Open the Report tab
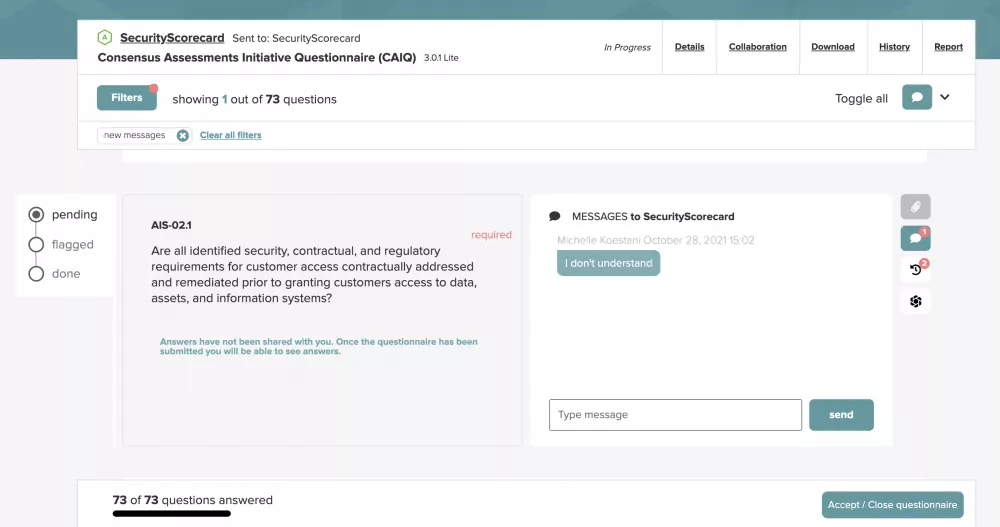The height and width of the screenshot is (527, 1000). click(x=948, y=47)
